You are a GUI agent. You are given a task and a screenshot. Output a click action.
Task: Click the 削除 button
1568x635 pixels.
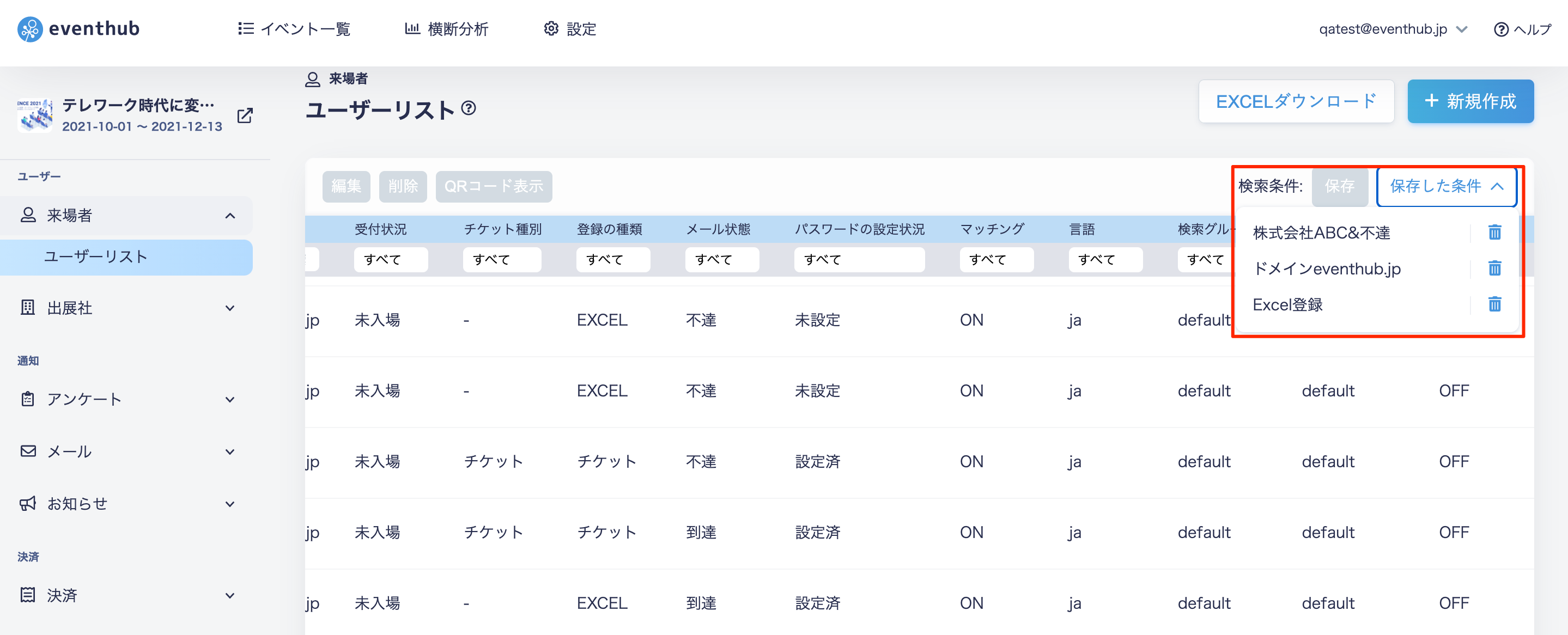[403, 186]
